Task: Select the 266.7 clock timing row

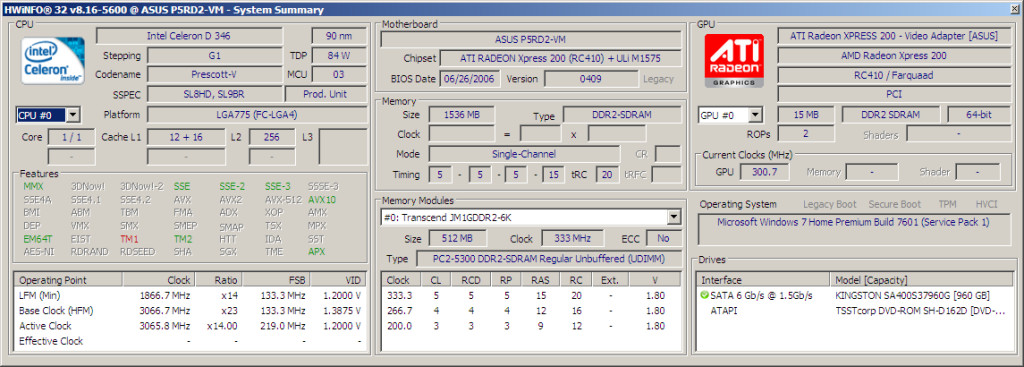Action: (x=532, y=311)
